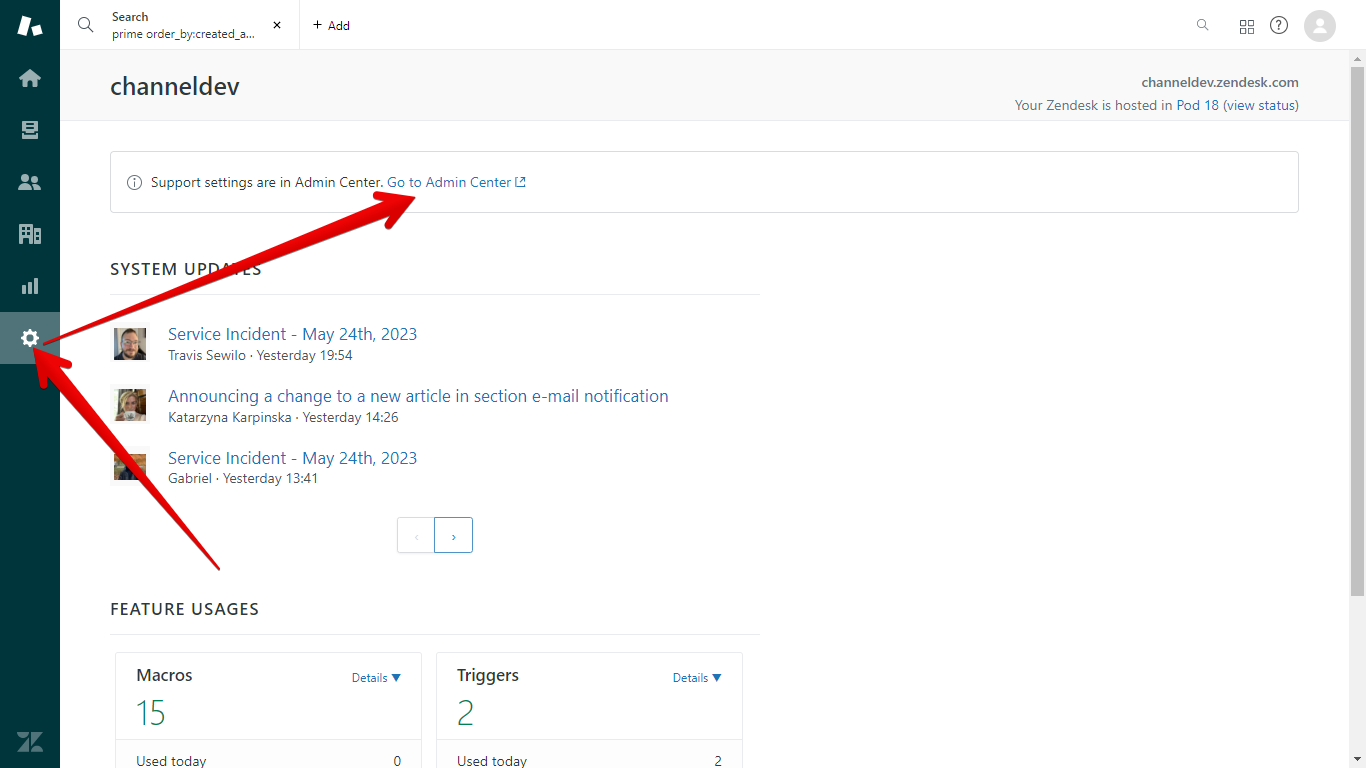Screen dimensions: 1366x768
Task: Open the view status link
Action: click(x=1261, y=105)
